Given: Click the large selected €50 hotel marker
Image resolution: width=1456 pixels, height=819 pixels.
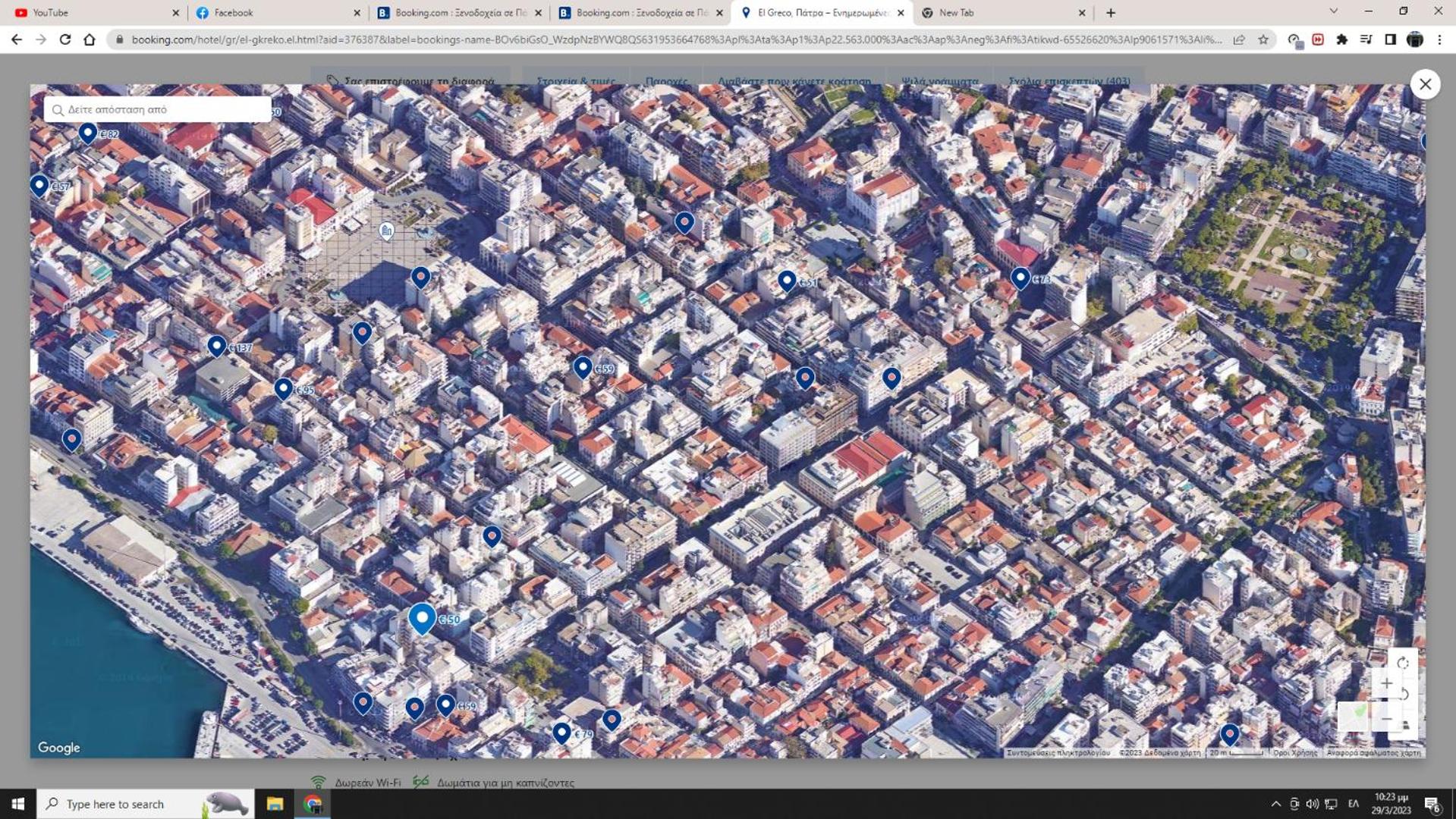Looking at the screenshot, I should pos(422,619).
